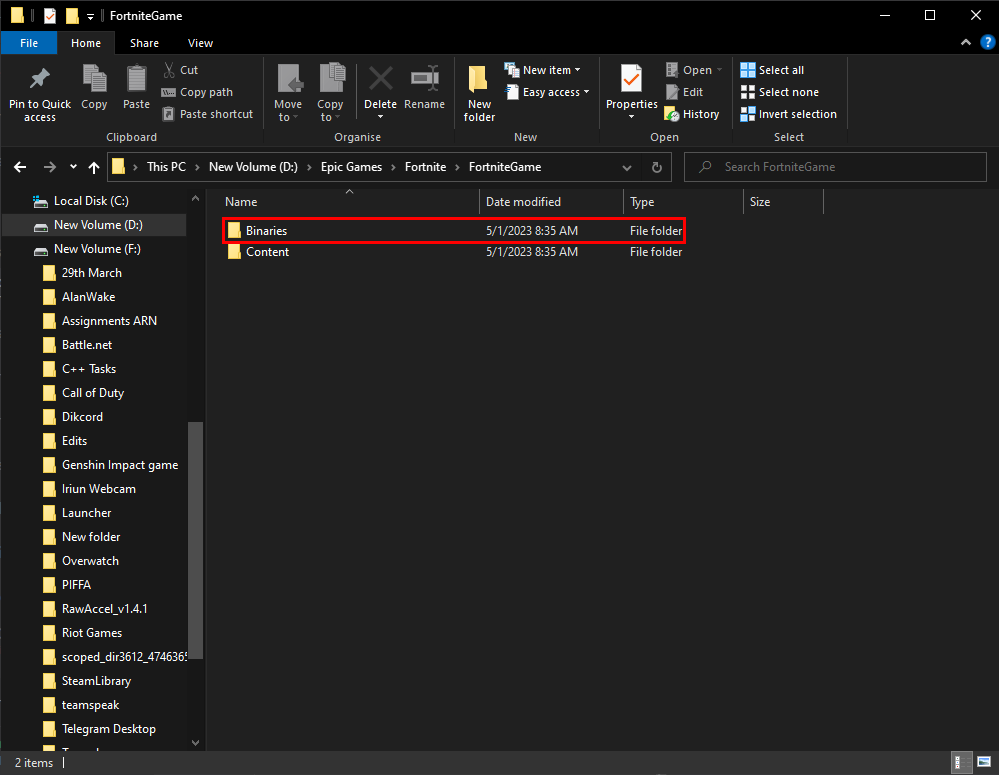Click New Volume (D:) breadcrumb
The image size is (999, 775).
pos(254,167)
